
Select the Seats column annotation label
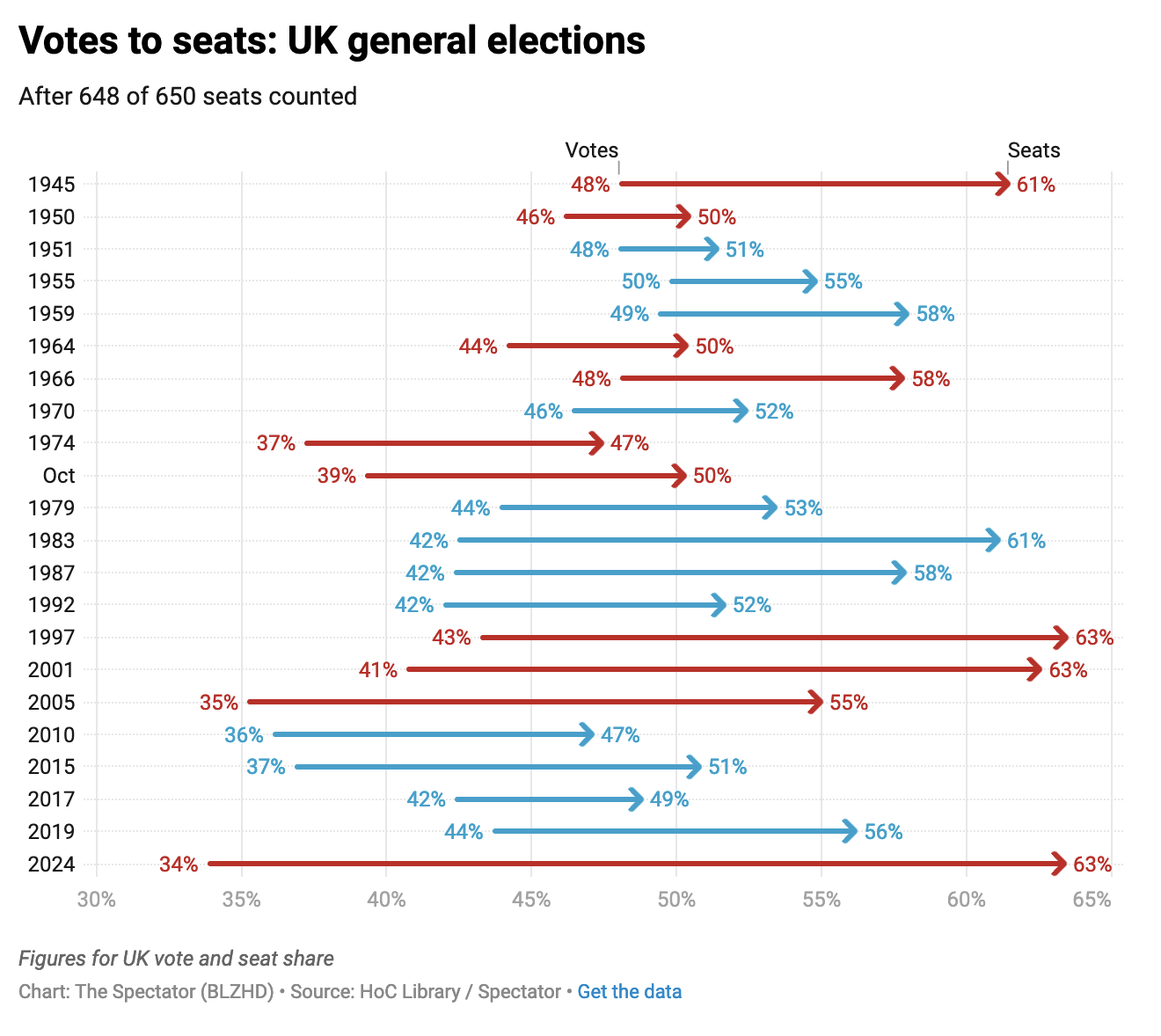1033,150
